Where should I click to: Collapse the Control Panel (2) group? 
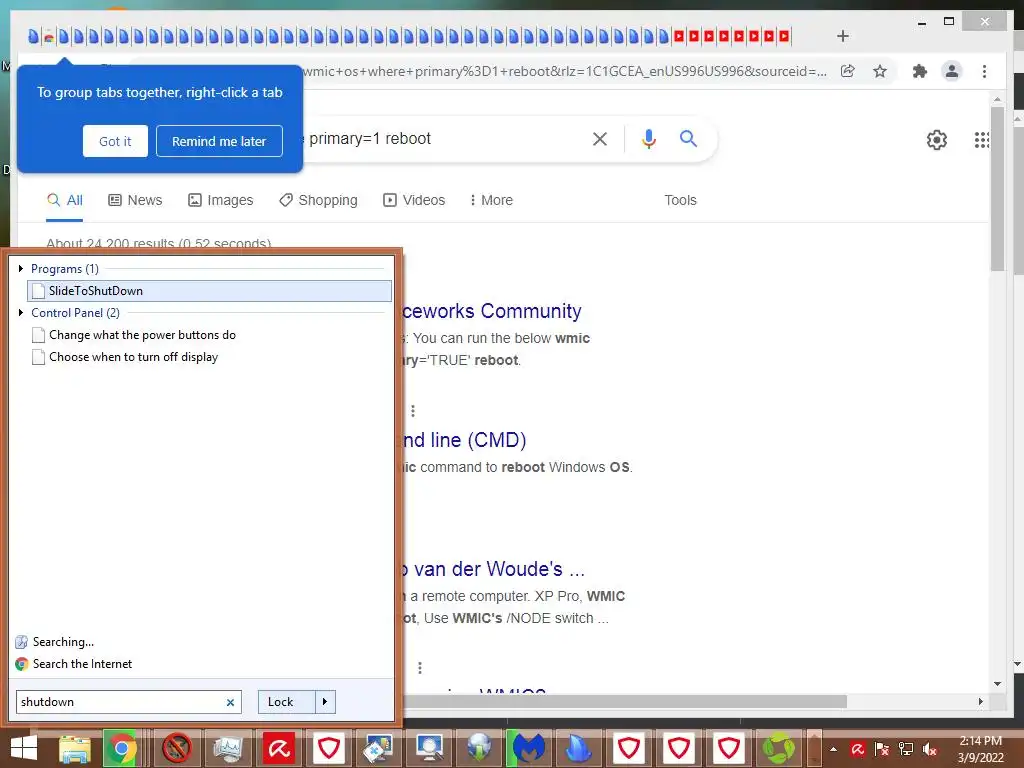[x=21, y=313]
